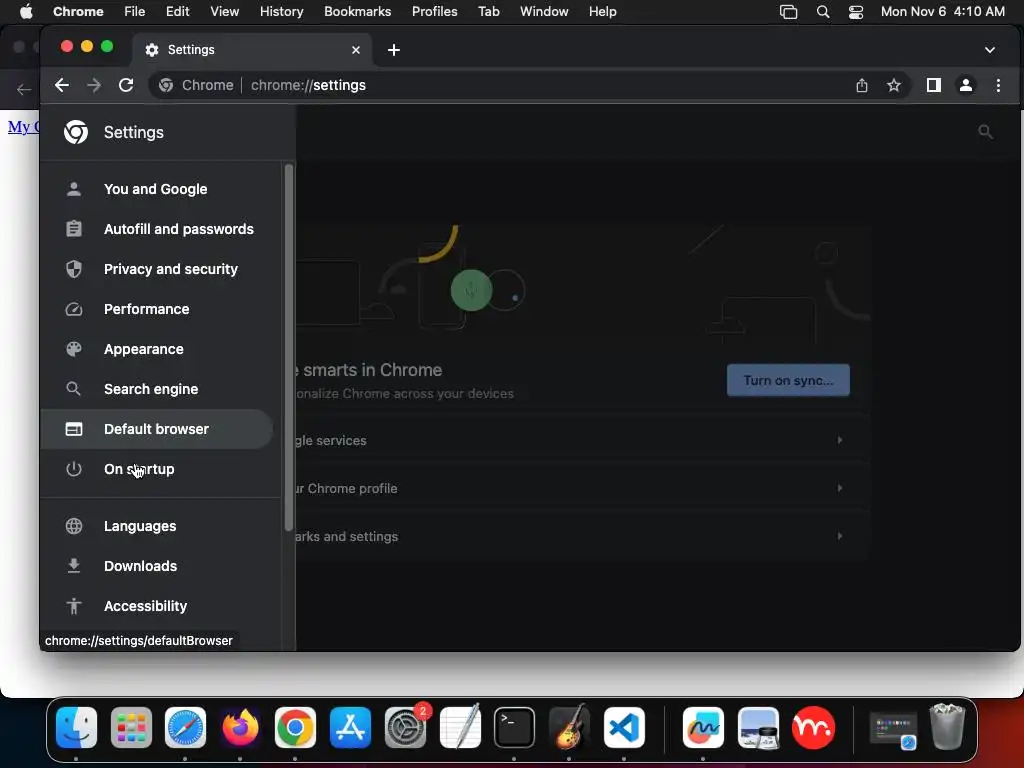Click the sidebar scrollbar thumb
Image resolution: width=1024 pixels, height=768 pixels.
click(x=289, y=347)
